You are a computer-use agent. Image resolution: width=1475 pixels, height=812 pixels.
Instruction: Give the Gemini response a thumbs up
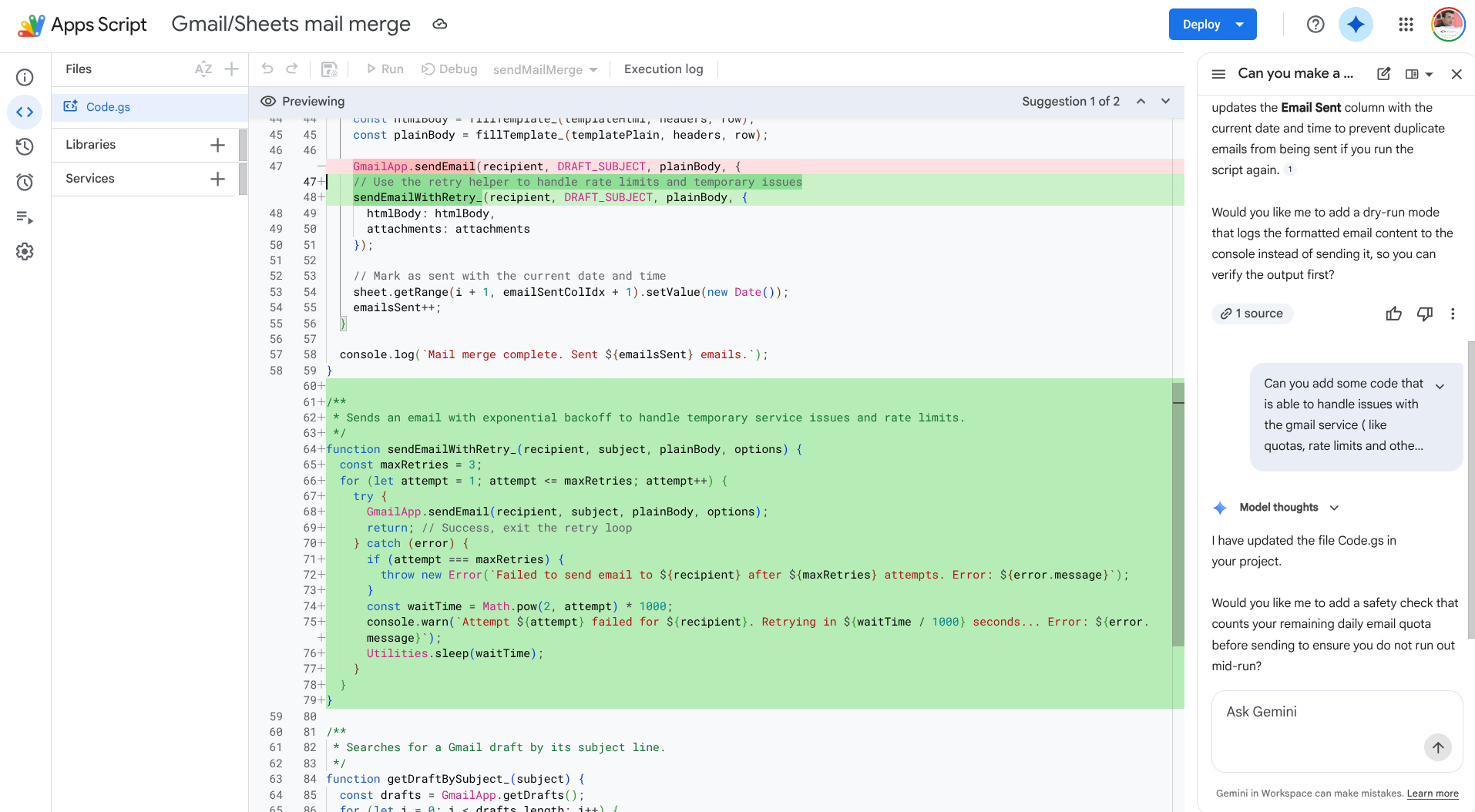(1393, 314)
